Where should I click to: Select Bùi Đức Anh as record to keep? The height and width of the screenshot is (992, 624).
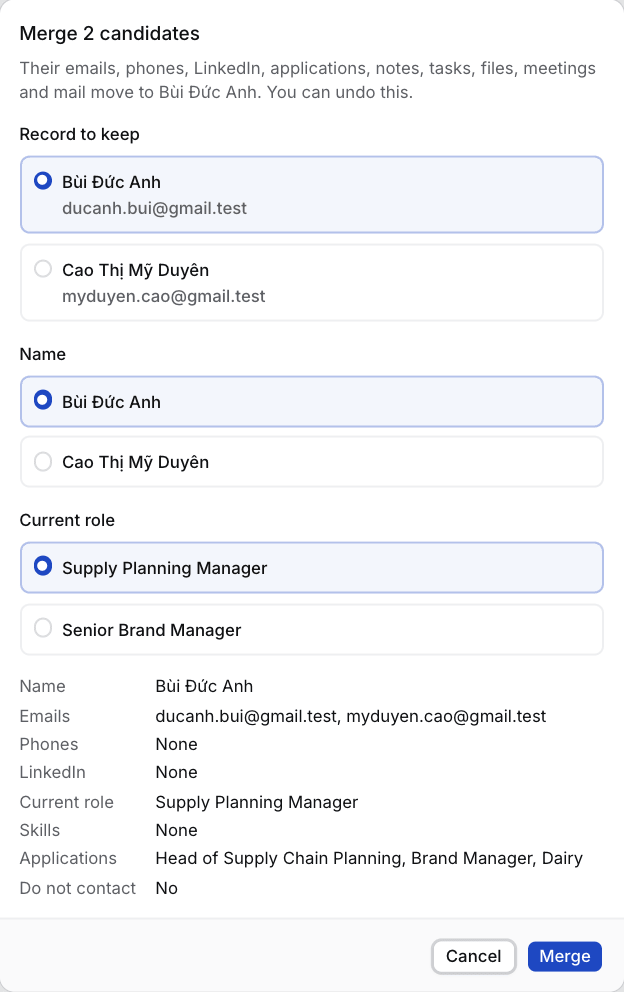(x=311, y=195)
